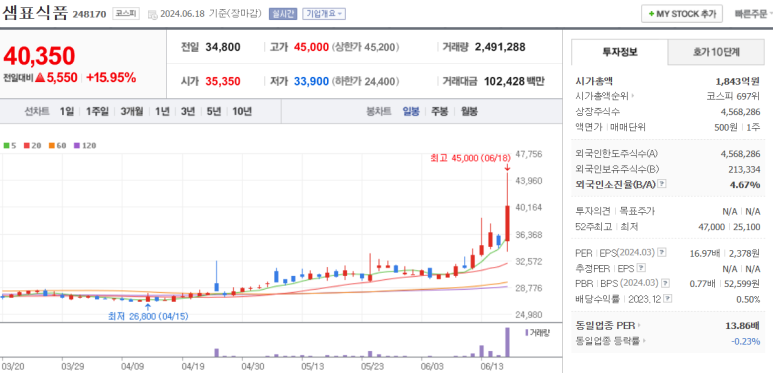This screenshot has height=373, width=773.
Task: Click the 외국인소진율 value 4.67%
Action: (745, 185)
